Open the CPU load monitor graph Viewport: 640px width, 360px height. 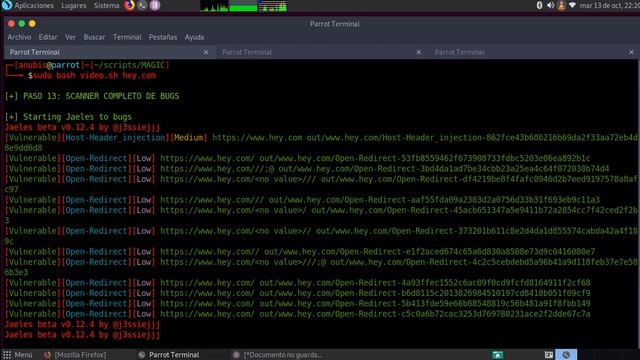[214, 6]
